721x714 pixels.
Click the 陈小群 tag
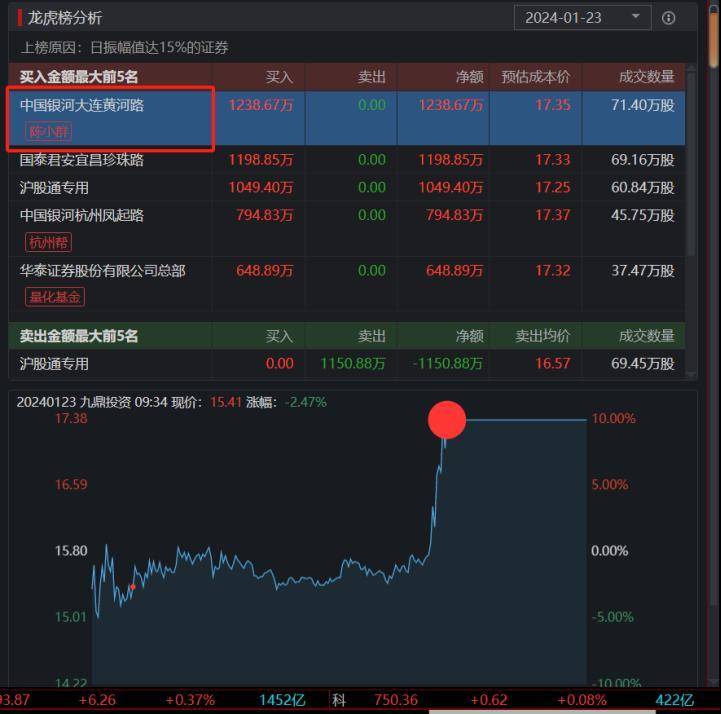pos(48,132)
